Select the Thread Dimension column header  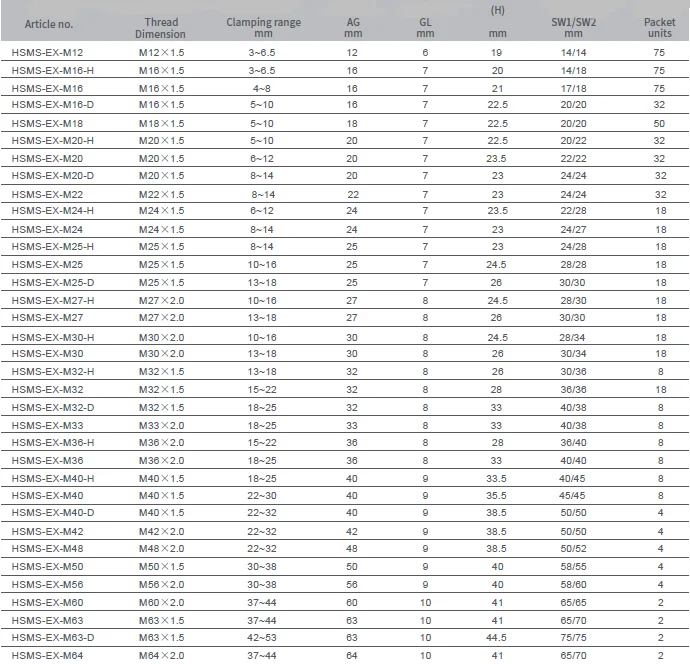[x=161, y=28]
